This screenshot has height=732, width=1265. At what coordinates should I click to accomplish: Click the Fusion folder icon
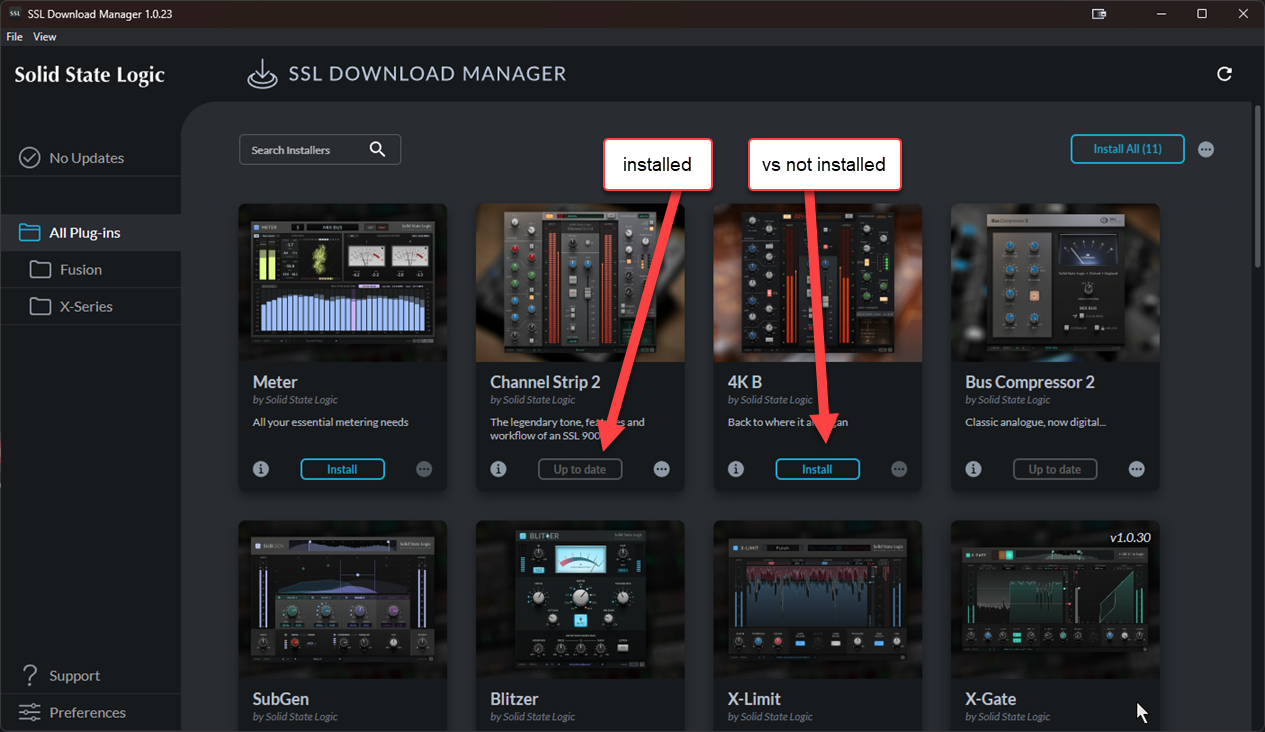click(41, 270)
